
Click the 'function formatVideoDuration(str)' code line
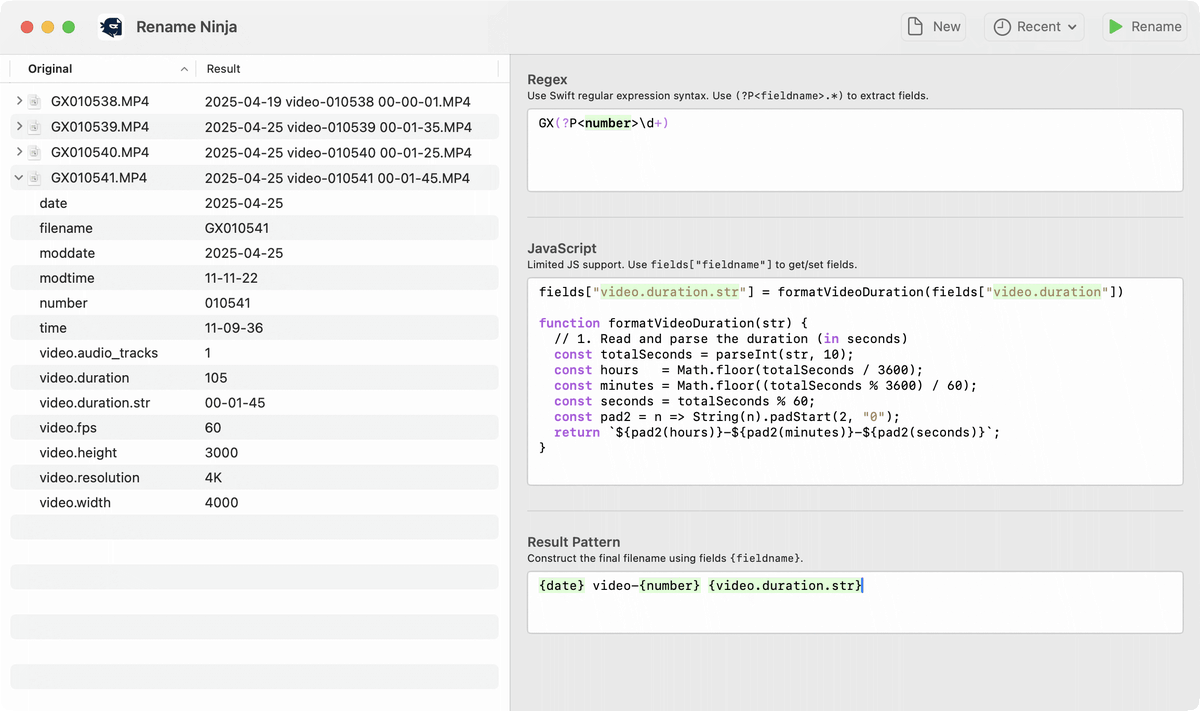coord(672,323)
